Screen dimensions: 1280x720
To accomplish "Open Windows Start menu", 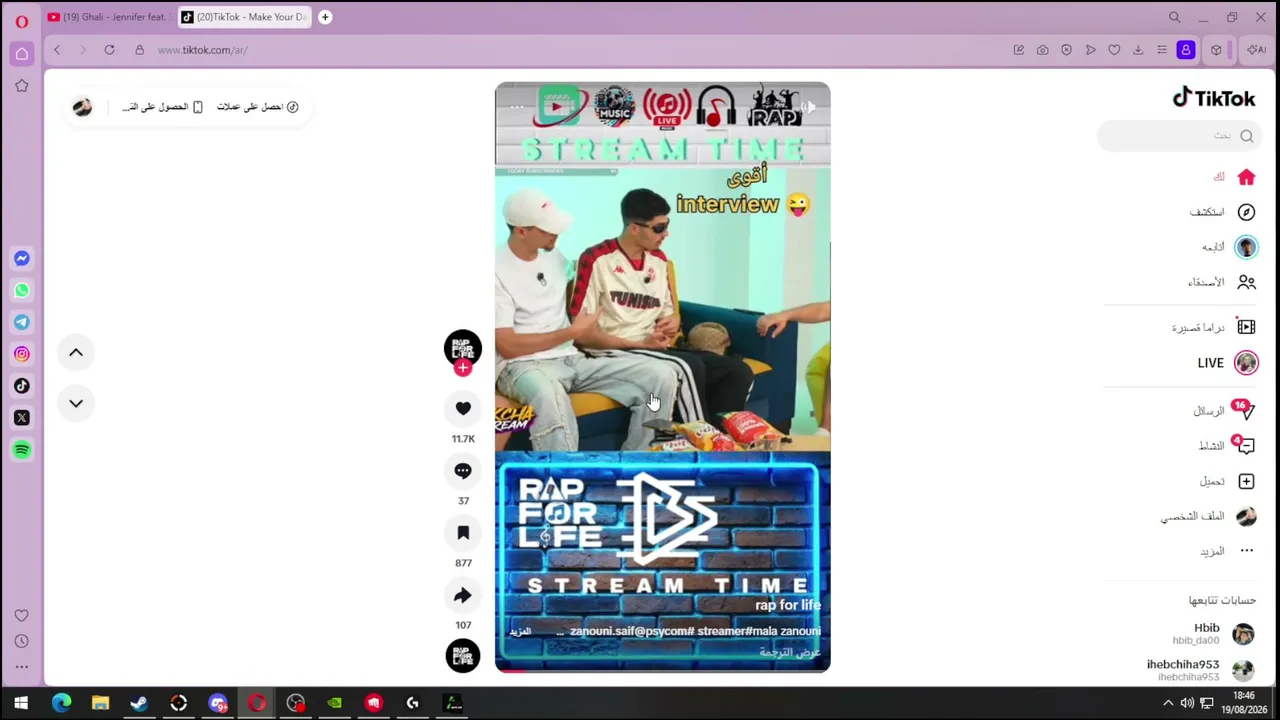I will 20,703.
